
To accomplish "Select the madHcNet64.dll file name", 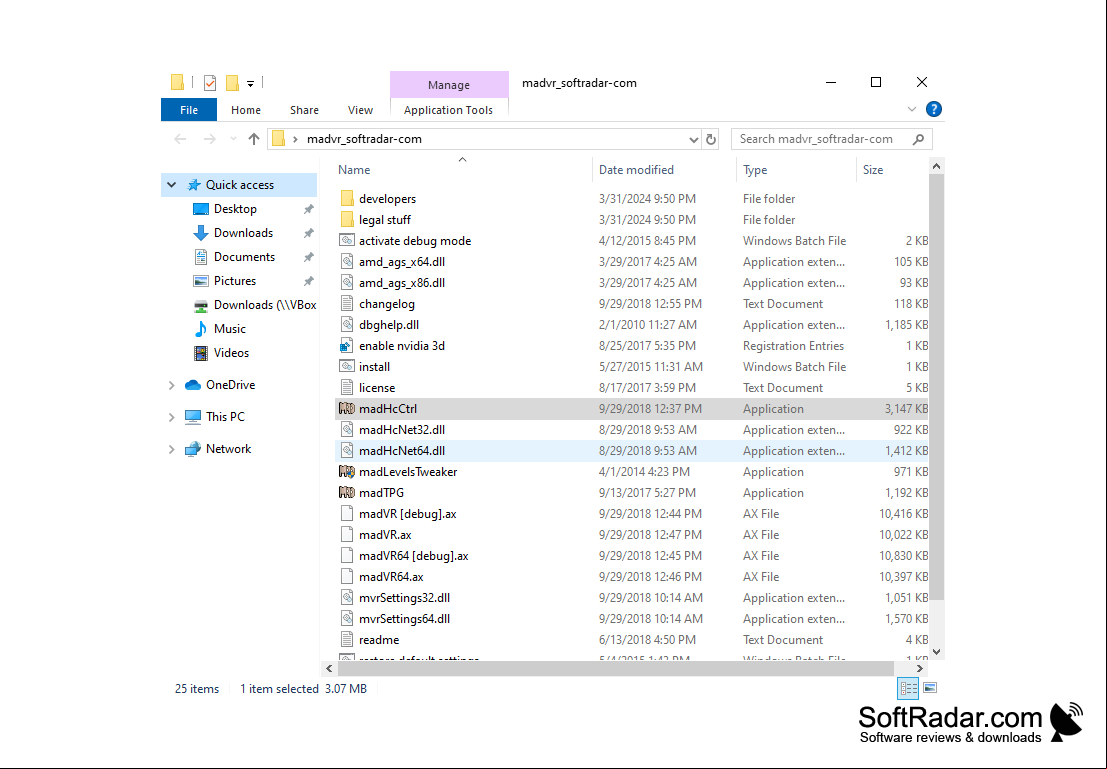I will 402,451.
